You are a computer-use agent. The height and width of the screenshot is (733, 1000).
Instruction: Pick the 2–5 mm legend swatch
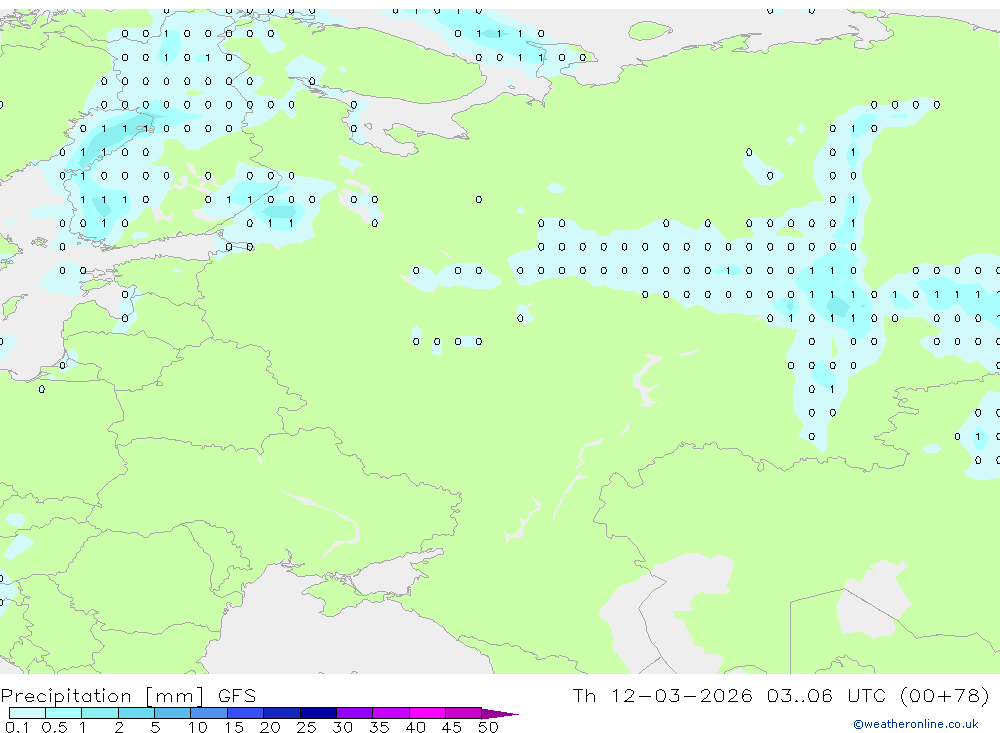tap(136, 713)
